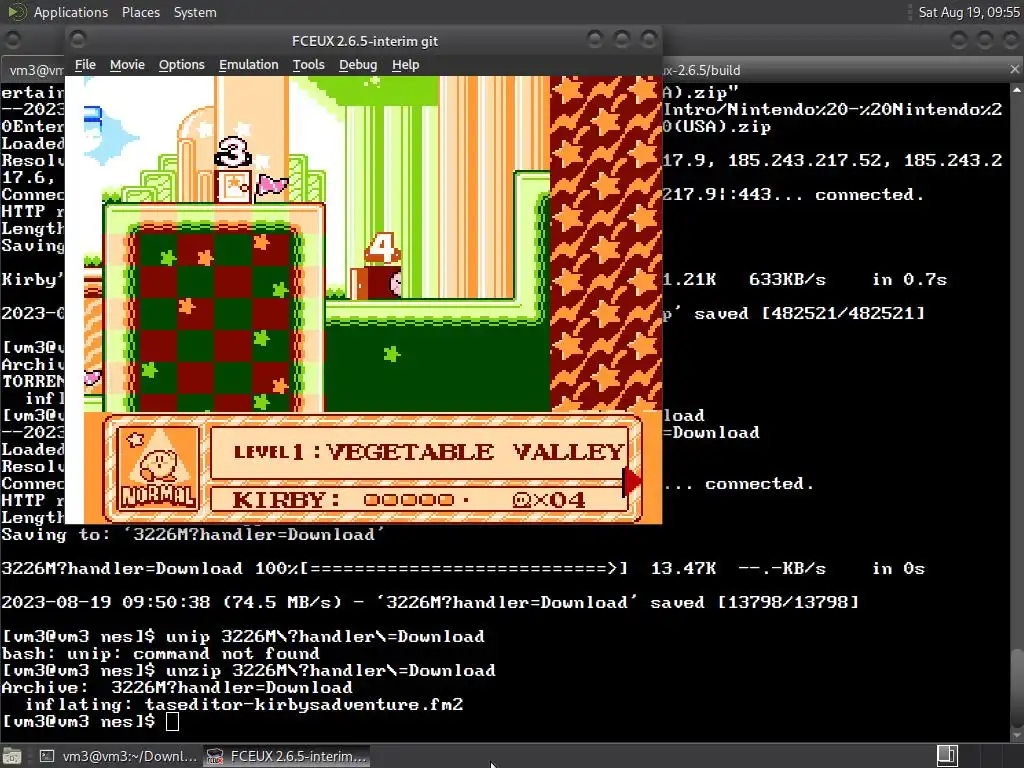Open the Tools menu in FCEUX

(308, 65)
